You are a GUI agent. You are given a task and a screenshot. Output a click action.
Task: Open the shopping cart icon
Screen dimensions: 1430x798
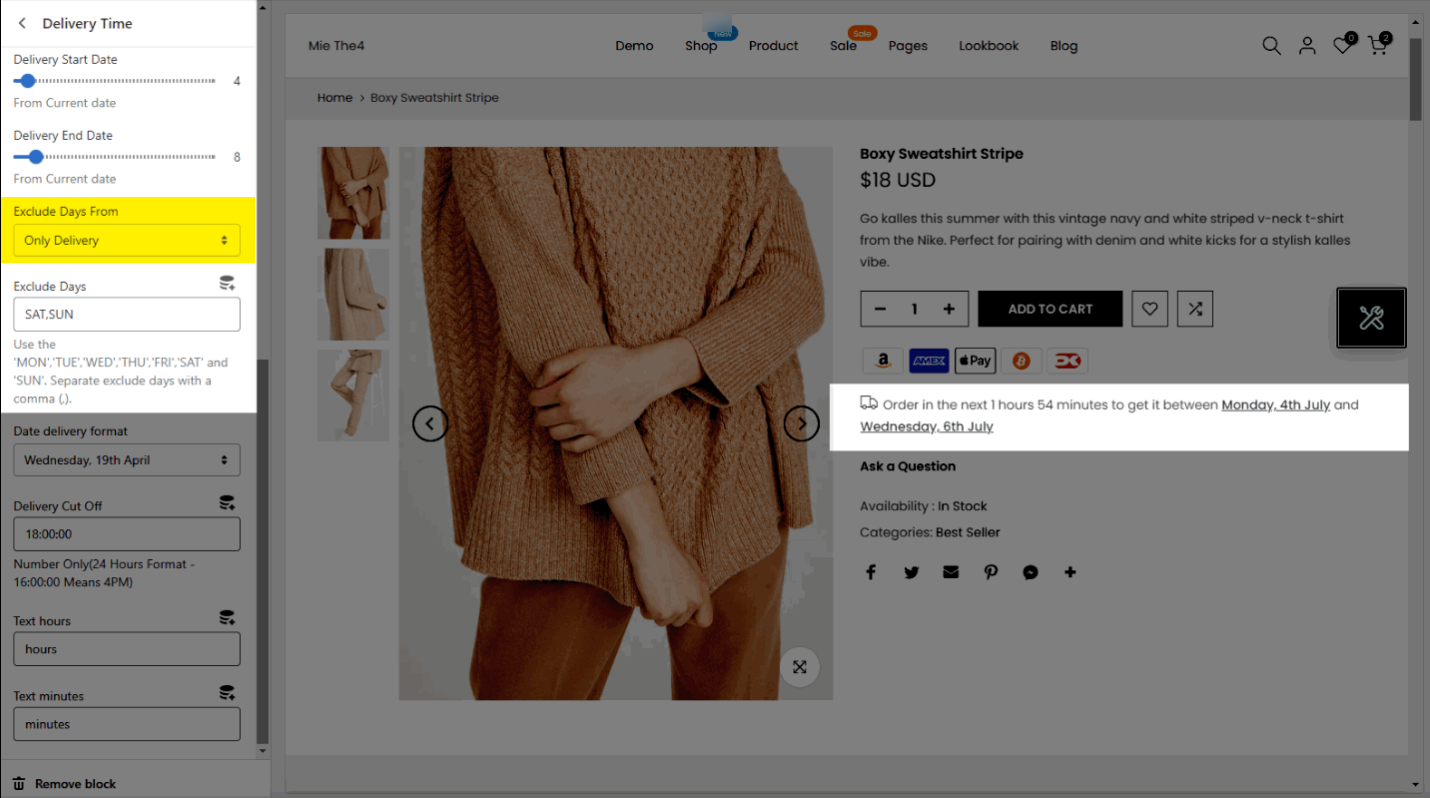(x=1378, y=46)
